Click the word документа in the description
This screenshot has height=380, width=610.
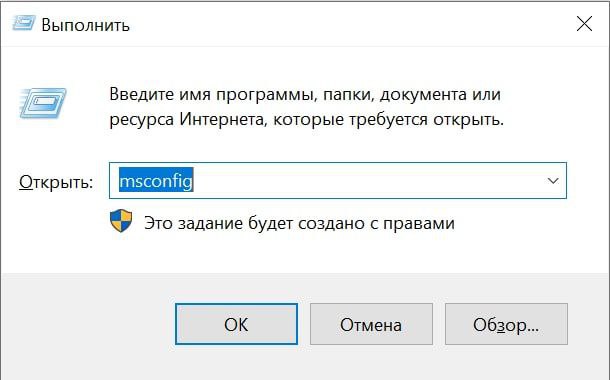[423, 95]
